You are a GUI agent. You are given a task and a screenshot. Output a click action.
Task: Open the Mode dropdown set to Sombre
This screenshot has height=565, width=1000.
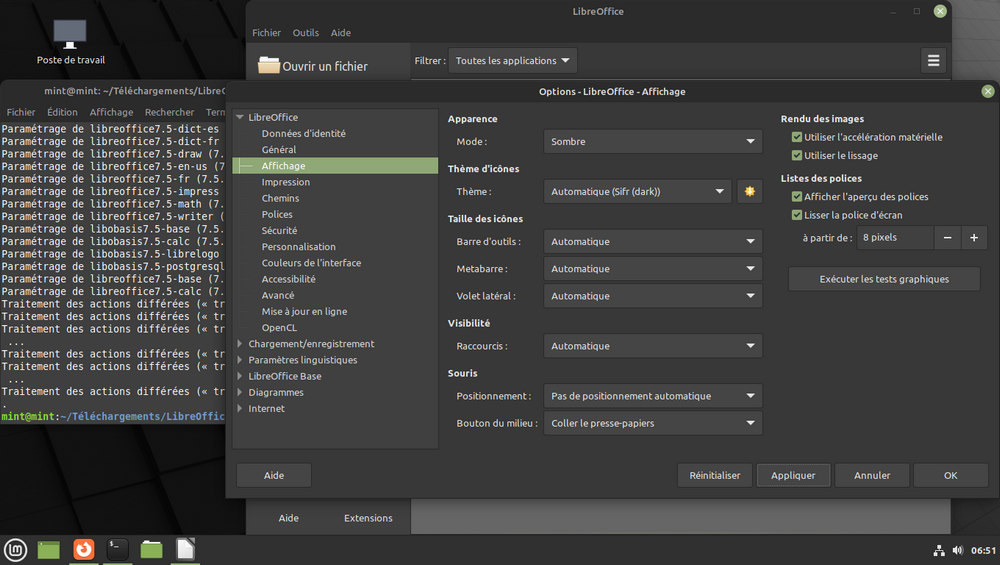tap(653, 142)
